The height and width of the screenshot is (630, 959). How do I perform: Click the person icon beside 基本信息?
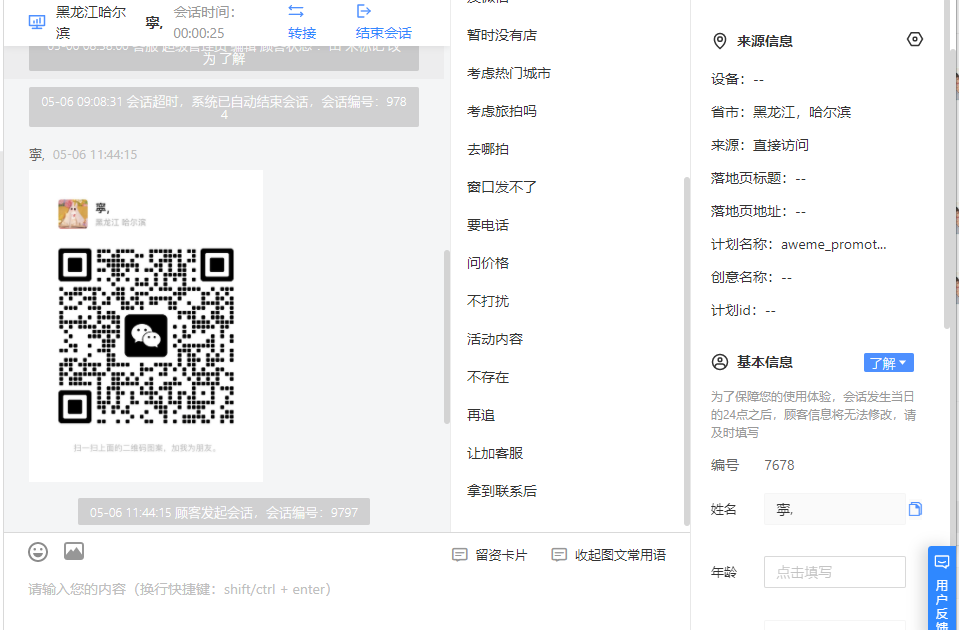click(720, 362)
